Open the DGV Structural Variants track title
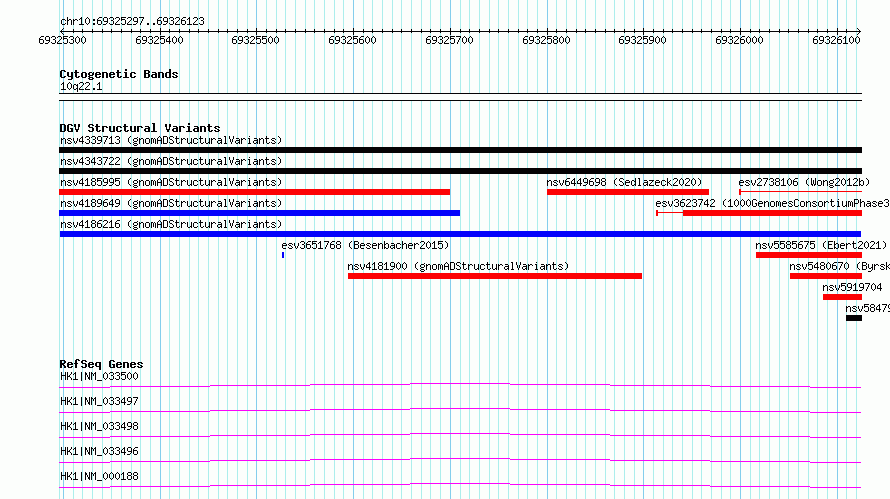 pos(140,128)
